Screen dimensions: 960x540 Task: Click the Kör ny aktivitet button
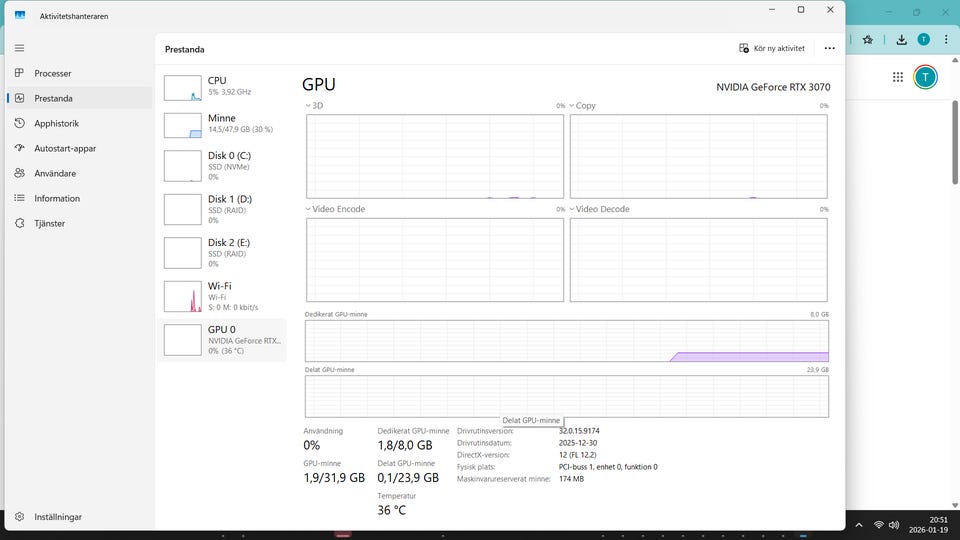(771, 48)
